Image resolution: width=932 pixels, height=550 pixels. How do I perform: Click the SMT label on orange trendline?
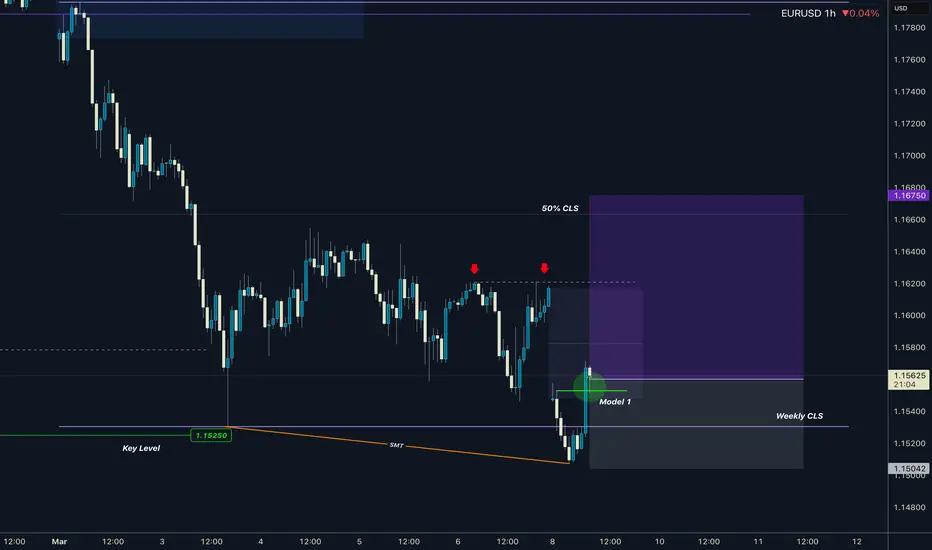[x=396, y=445]
